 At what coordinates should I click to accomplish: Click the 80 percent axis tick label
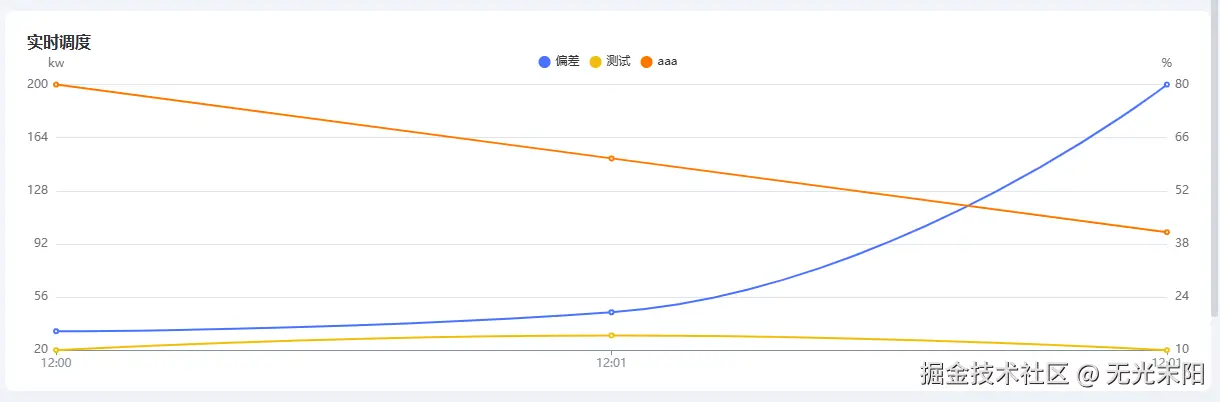coord(1182,84)
